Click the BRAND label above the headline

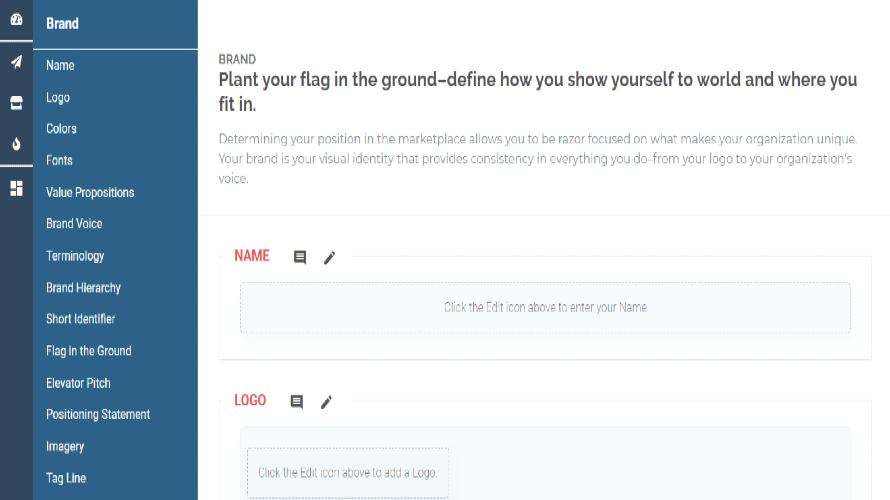pyautogui.click(x=237, y=59)
